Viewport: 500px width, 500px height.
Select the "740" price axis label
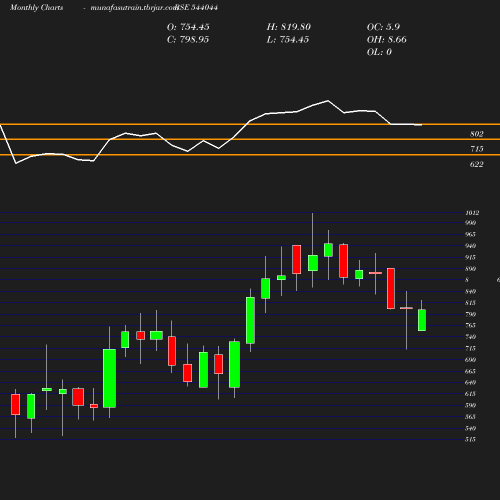coord(471,337)
